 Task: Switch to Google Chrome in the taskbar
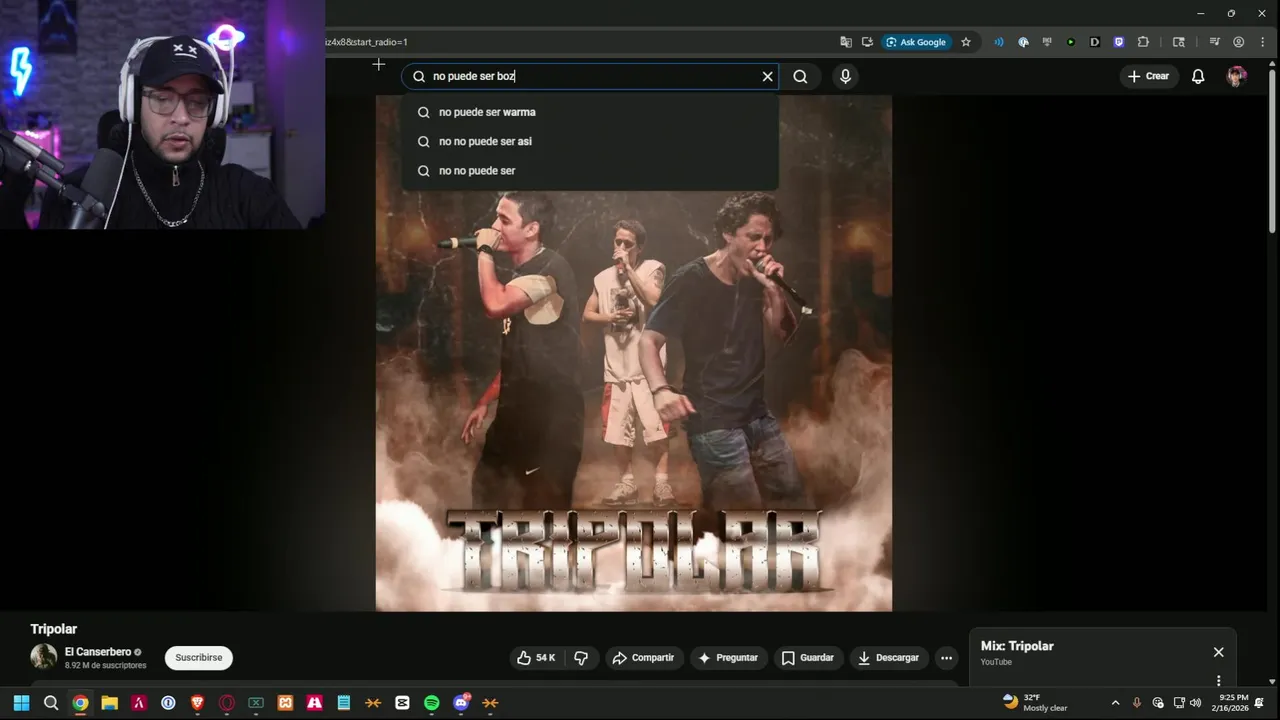tap(80, 702)
